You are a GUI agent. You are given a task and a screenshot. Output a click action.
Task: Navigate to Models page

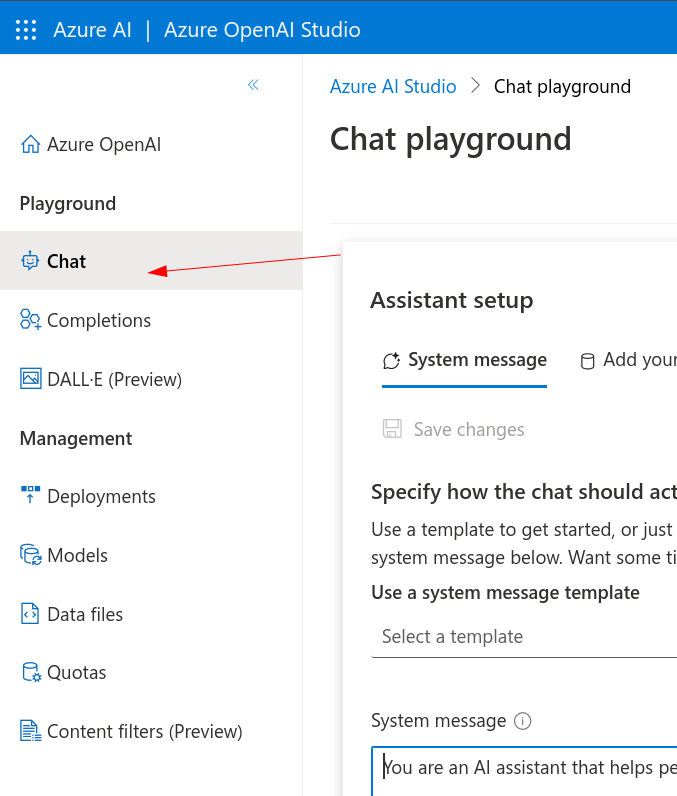pos(151,555)
